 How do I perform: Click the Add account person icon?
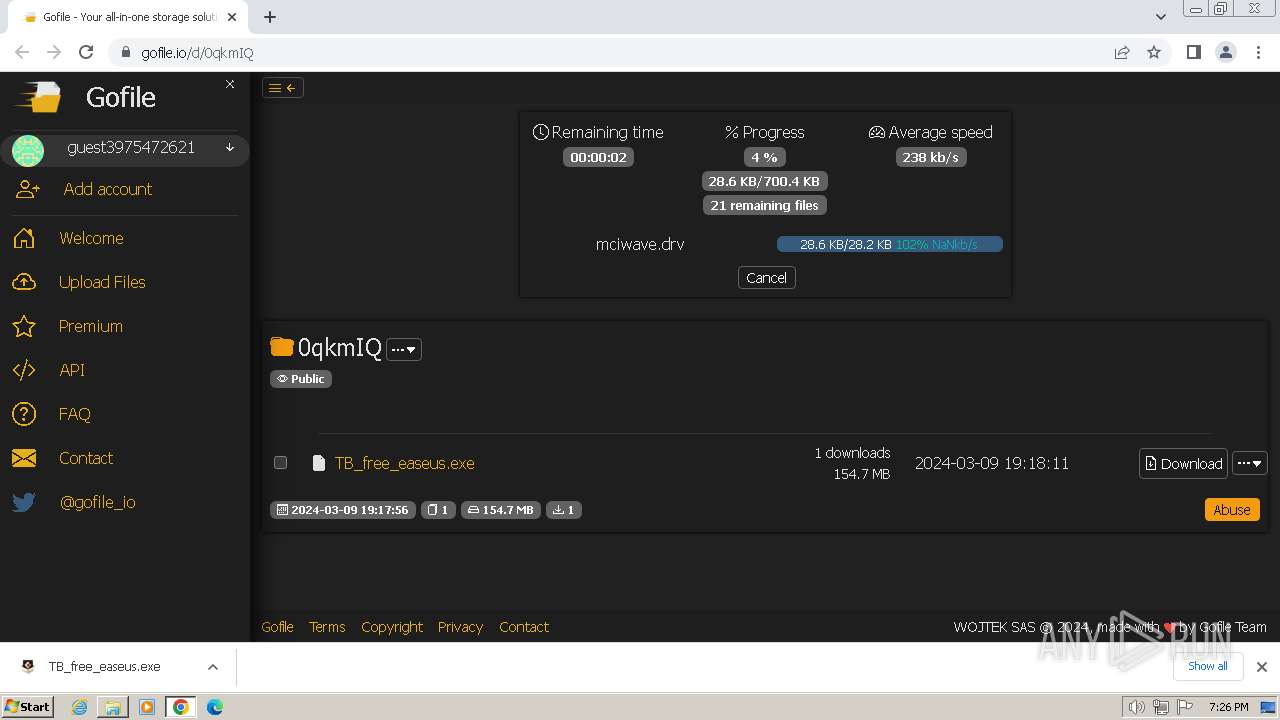pos(28,189)
